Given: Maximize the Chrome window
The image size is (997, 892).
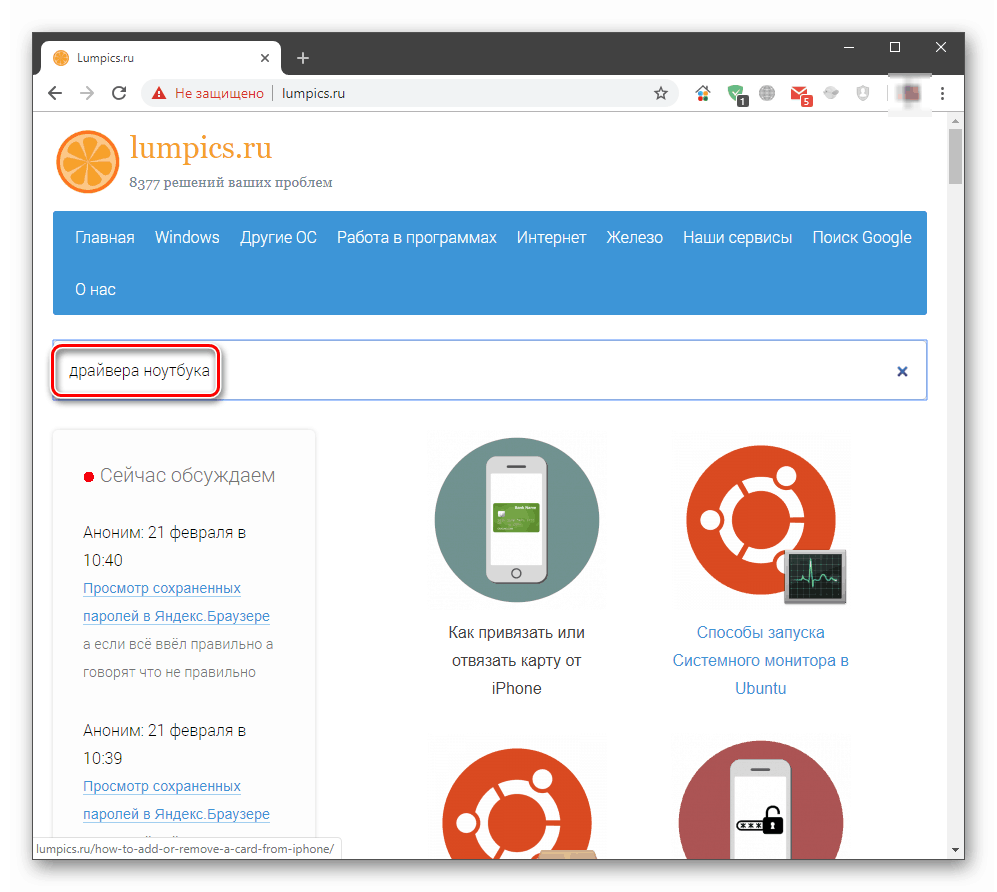Looking at the screenshot, I should [x=895, y=47].
